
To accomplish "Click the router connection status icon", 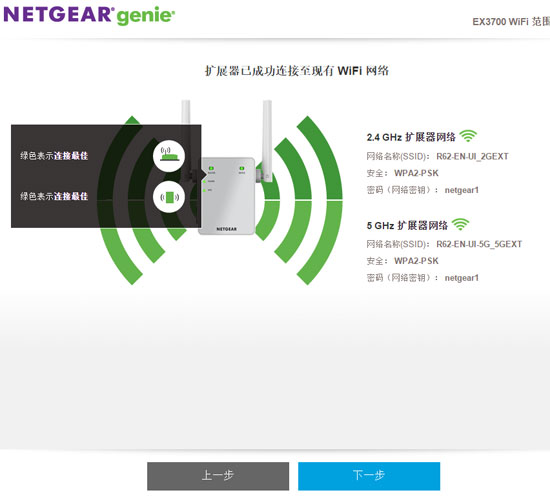I will click(x=169, y=156).
